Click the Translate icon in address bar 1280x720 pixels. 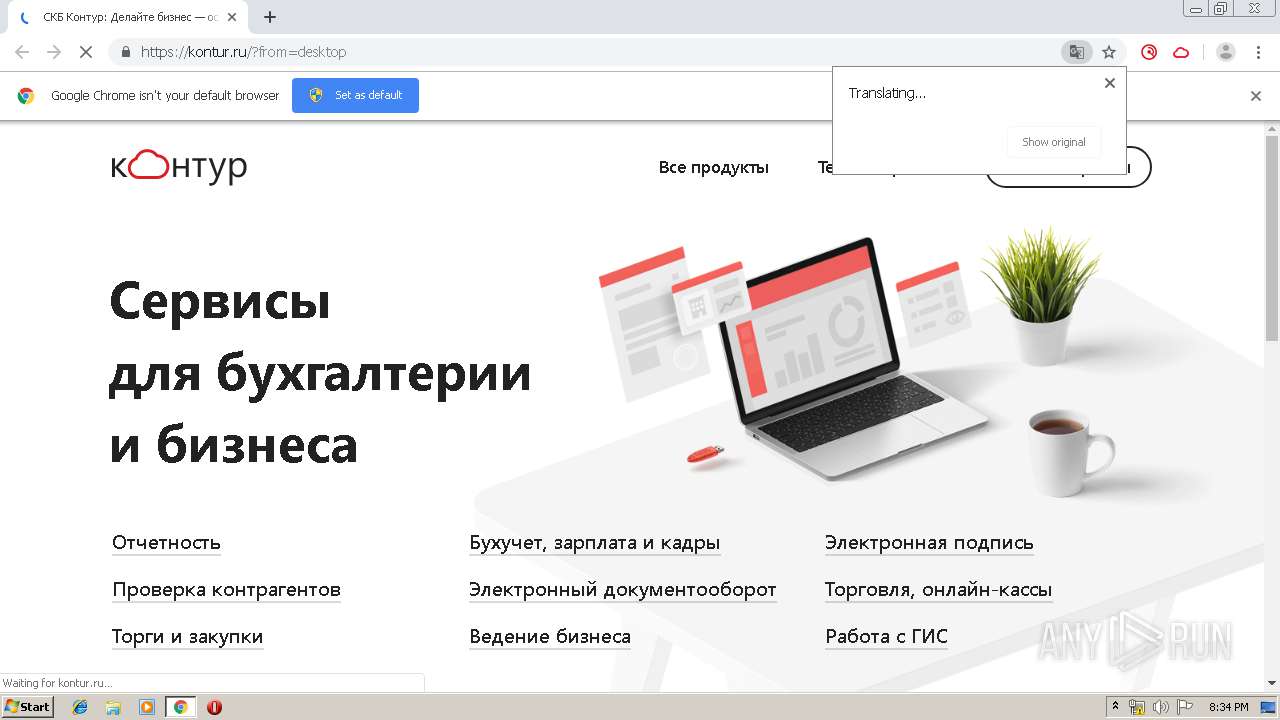[x=1076, y=52]
